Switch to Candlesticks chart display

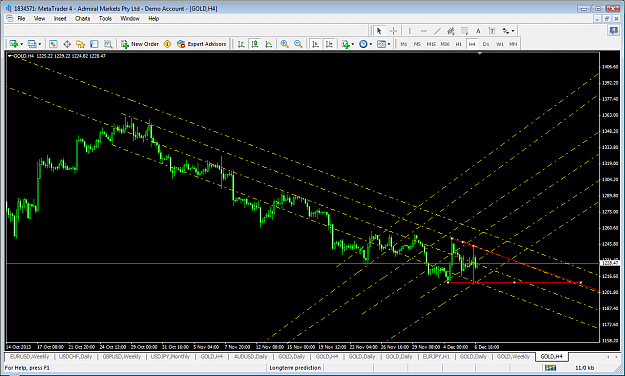(255, 44)
